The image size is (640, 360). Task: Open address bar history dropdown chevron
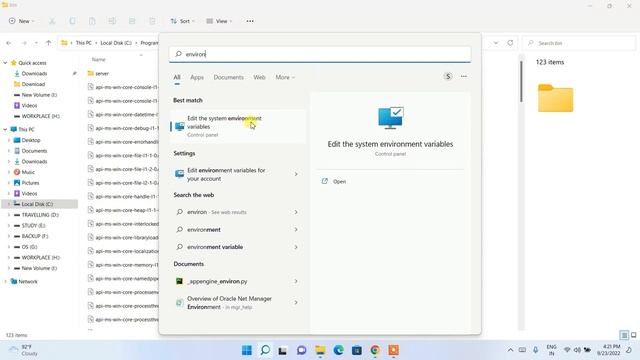[496, 43]
